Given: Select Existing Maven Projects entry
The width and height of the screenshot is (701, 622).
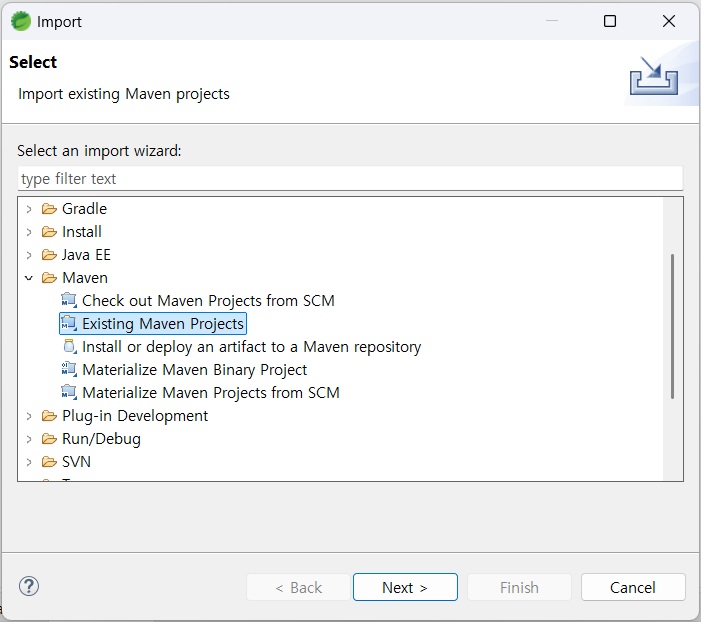Looking at the screenshot, I should pos(163,323).
